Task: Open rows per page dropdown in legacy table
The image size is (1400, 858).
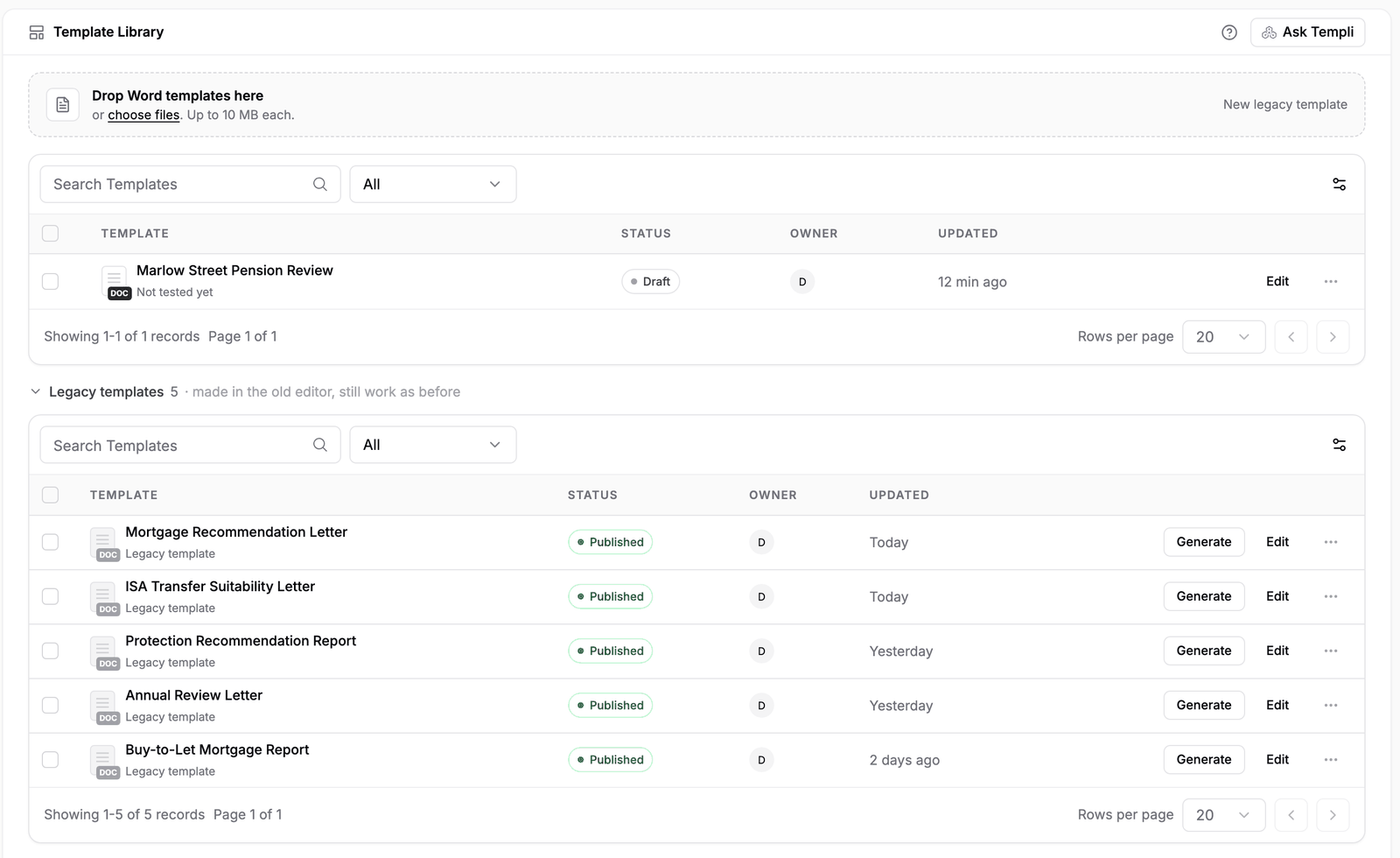Action: [x=1223, y=815]
